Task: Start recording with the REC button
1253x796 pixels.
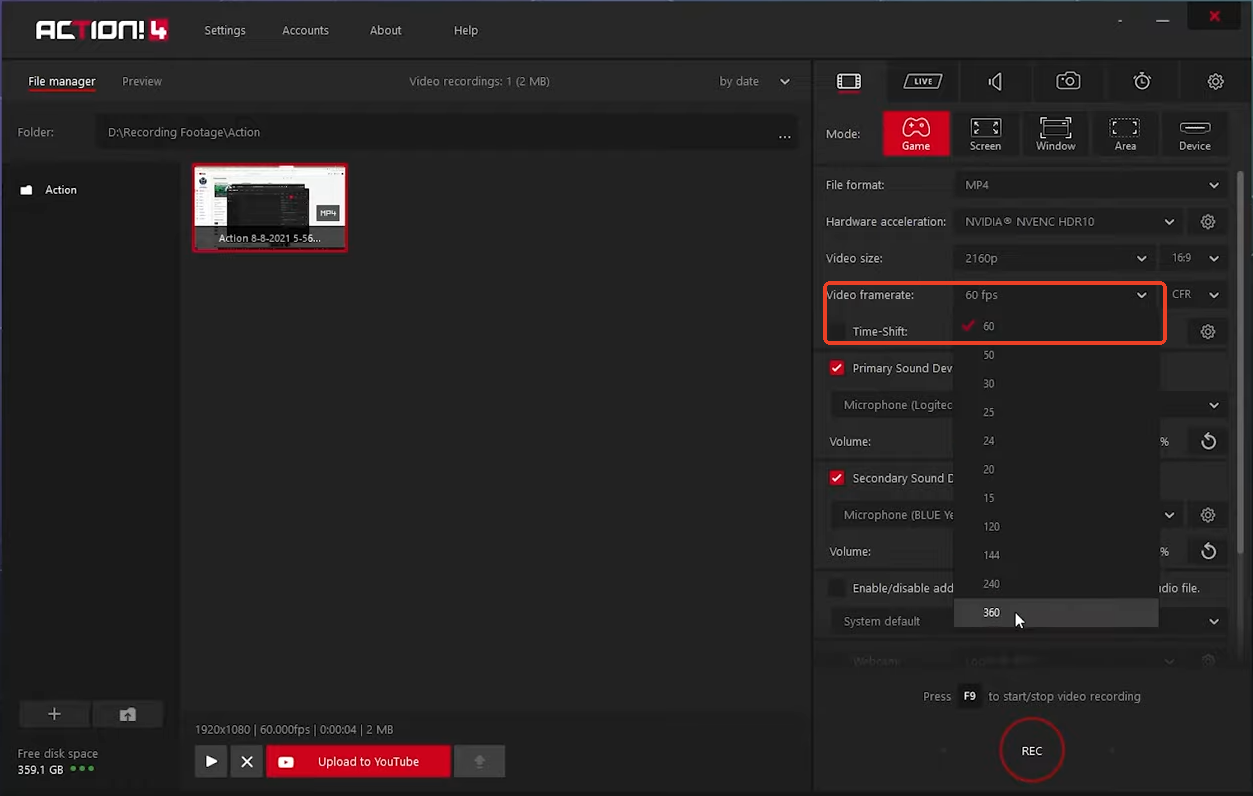Action: (1031, 750)
